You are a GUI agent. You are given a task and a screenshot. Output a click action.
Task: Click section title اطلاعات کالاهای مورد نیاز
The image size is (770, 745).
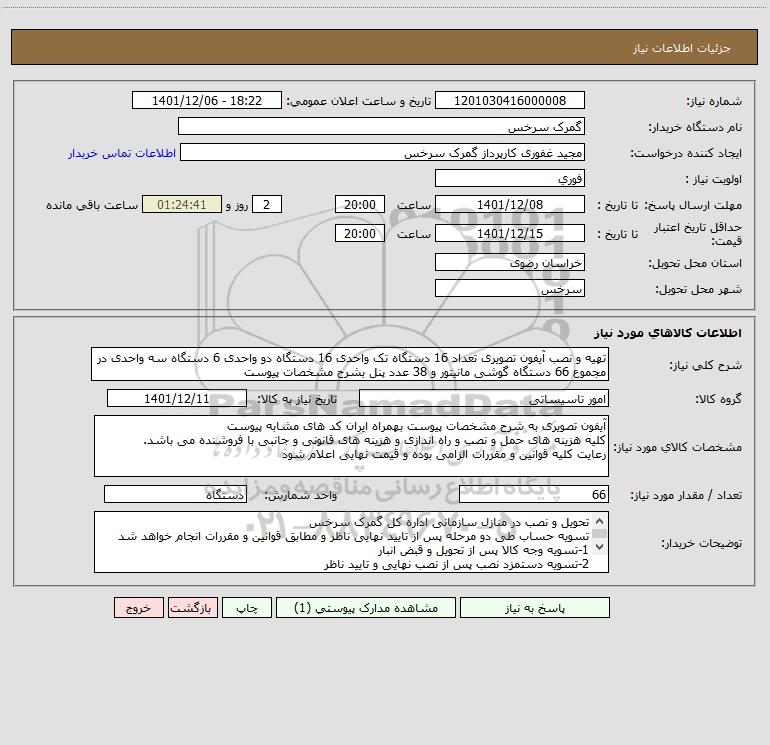[668, 333]
